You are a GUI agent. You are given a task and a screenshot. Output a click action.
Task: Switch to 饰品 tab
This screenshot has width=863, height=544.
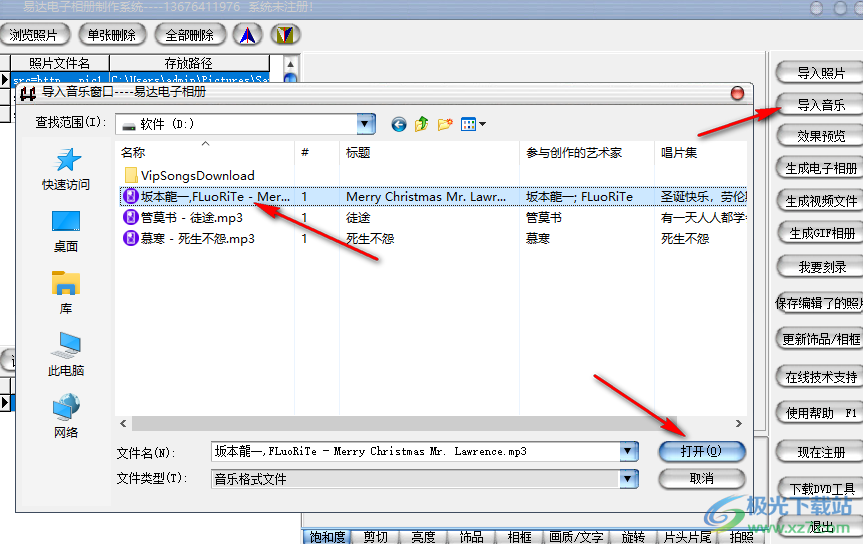tap(471, 537)
